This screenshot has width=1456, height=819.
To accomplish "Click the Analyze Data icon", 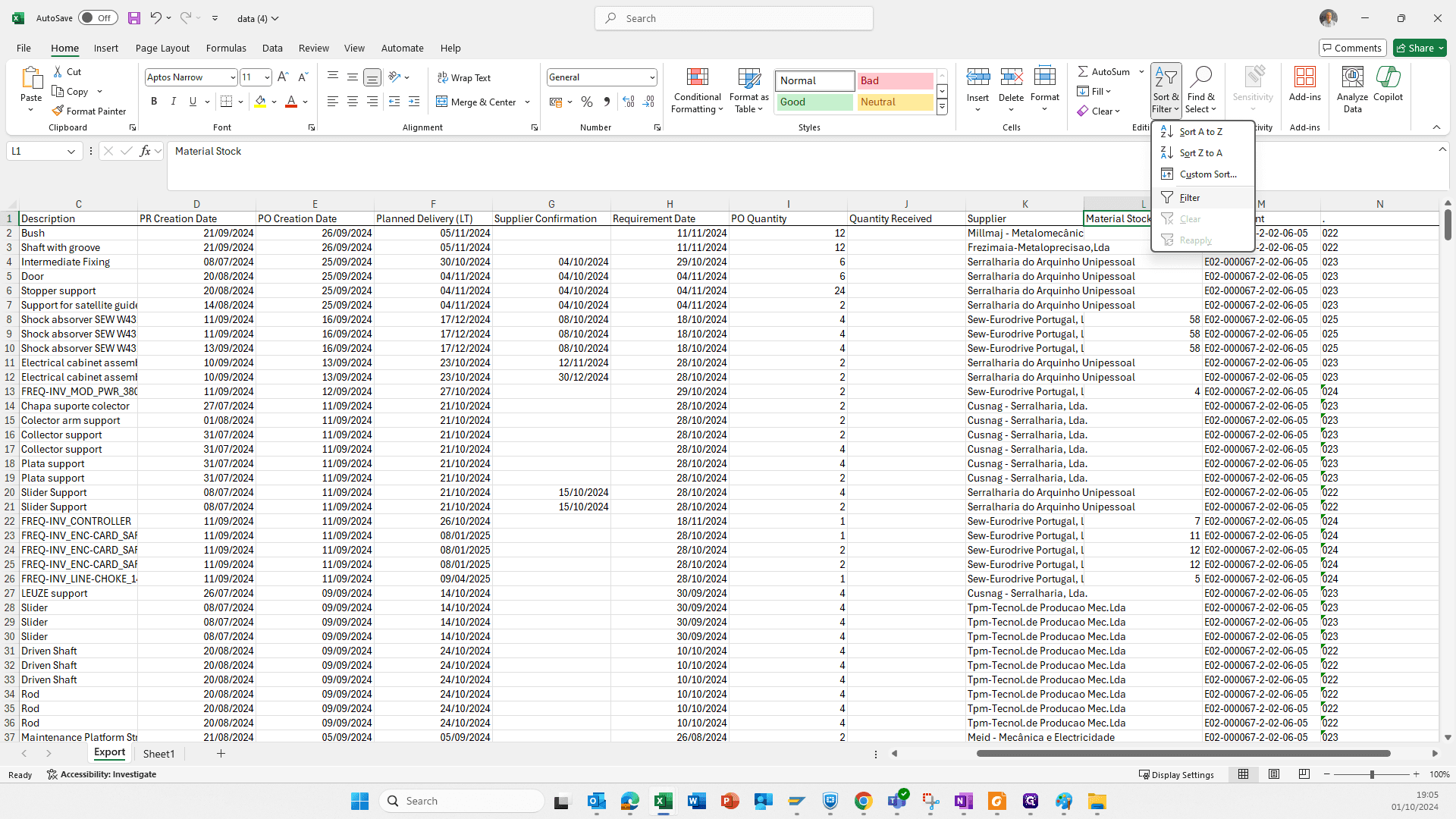I will pos(1352,77).
